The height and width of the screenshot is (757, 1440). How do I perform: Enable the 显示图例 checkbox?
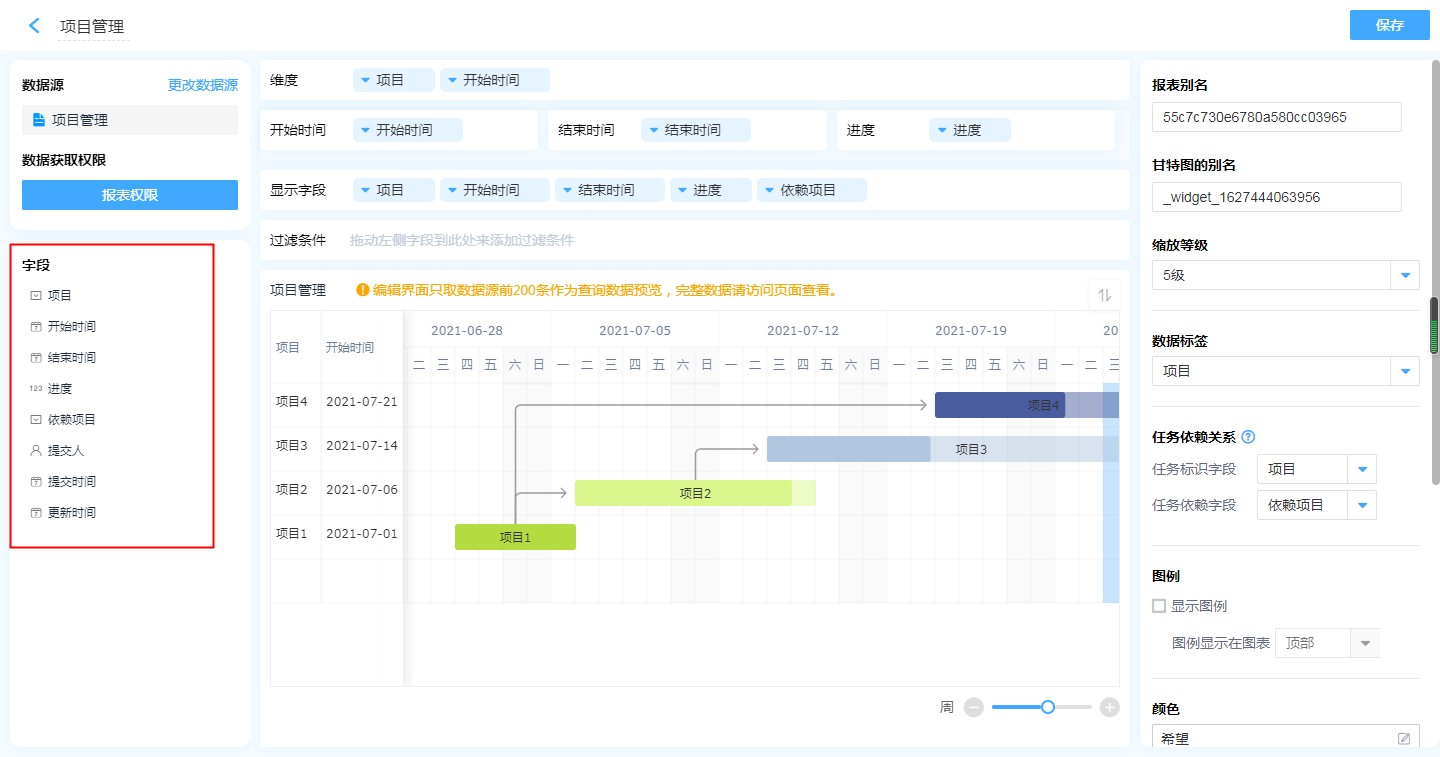click(1159, 606)
